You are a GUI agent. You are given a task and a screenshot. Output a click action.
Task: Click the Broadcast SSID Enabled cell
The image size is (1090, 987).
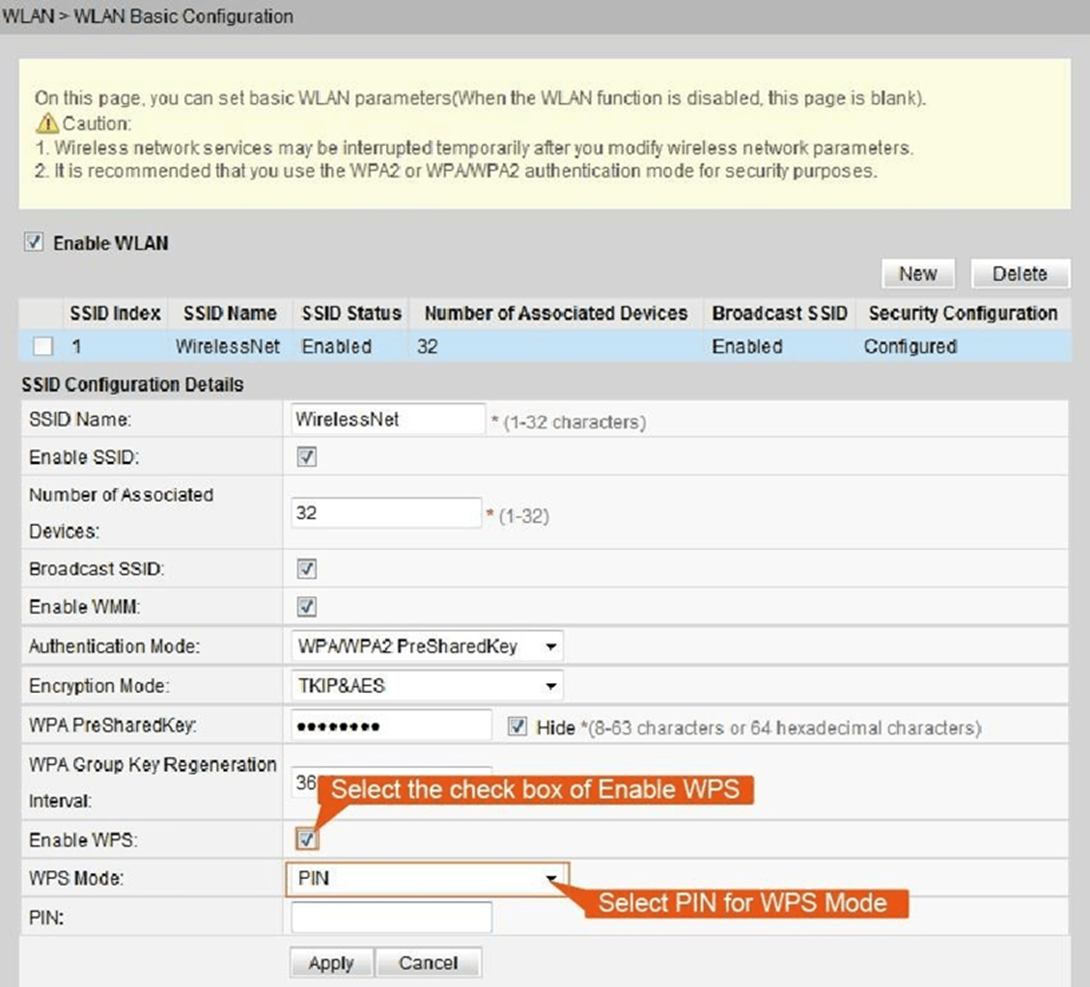[x=747, y=346]
